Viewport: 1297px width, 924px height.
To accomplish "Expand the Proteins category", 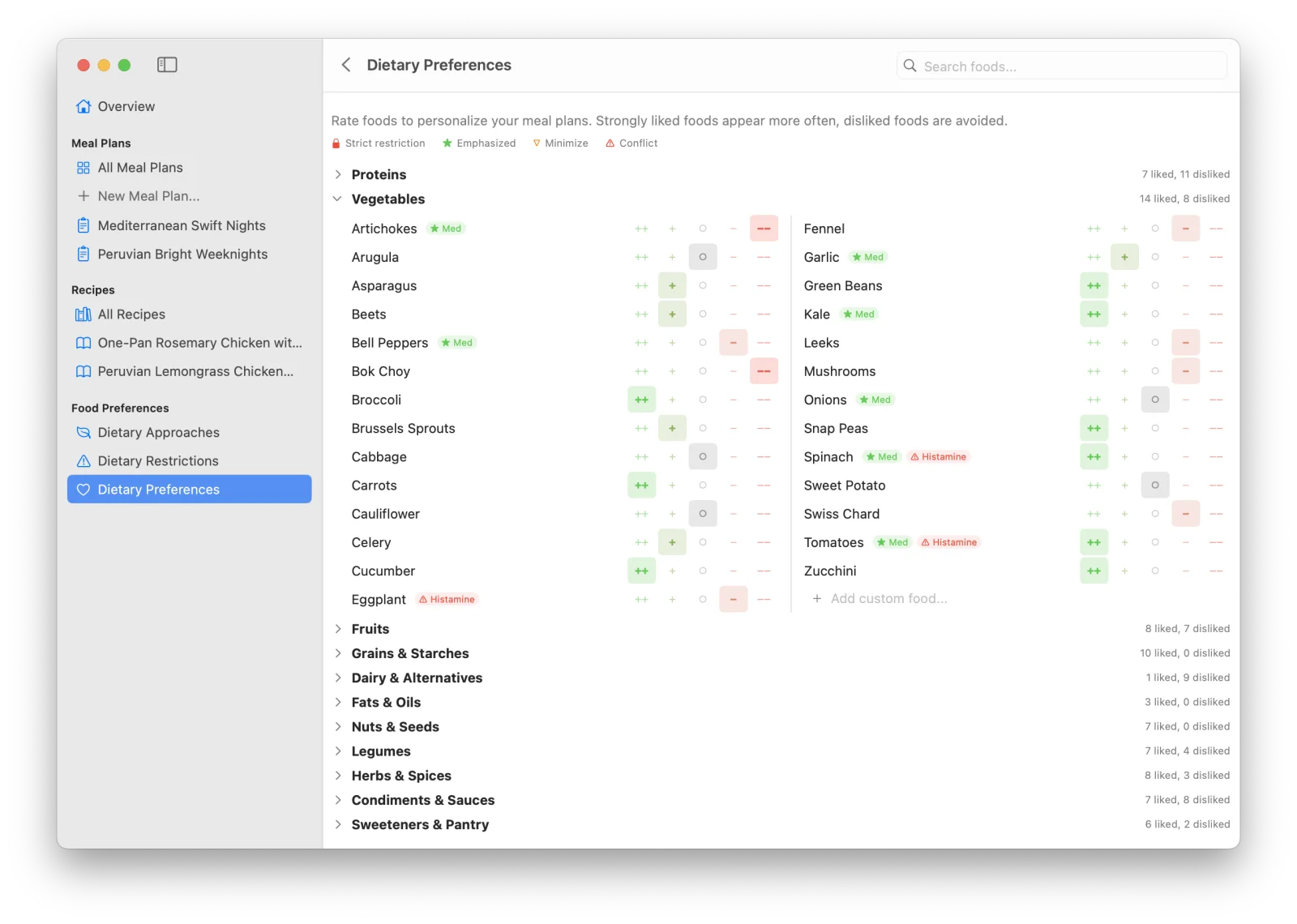I will point(338,174).
